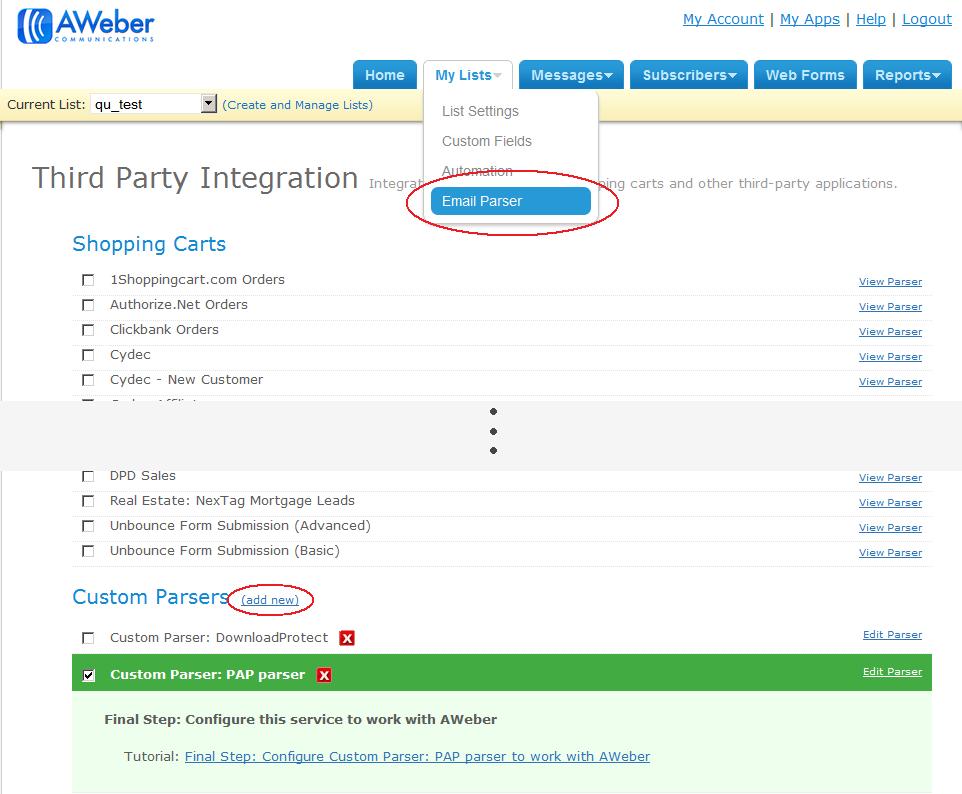Edit Parser for DownloadProtect
Viewport: 962px width, 794px height.
892,634
